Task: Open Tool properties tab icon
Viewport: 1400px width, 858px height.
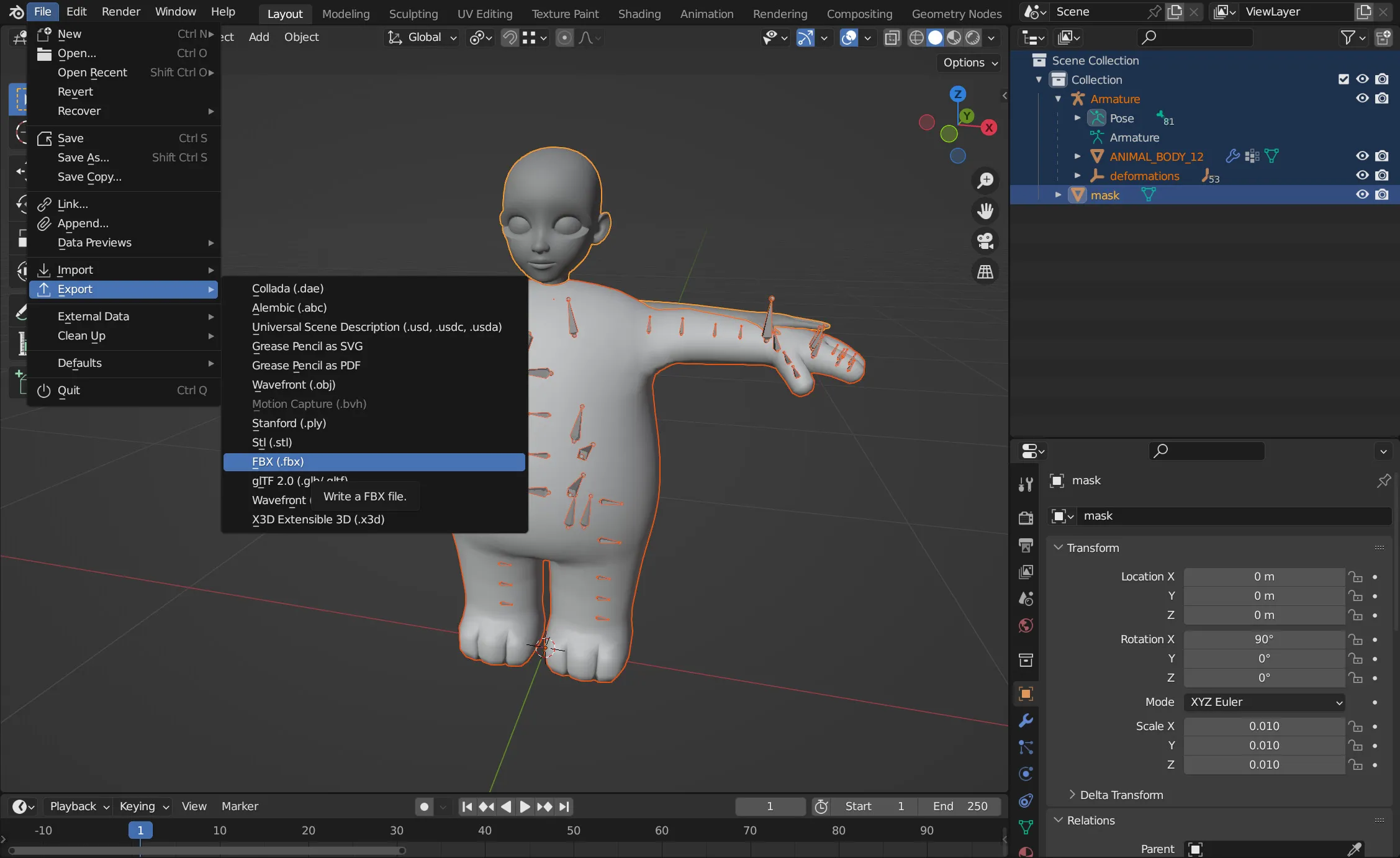Action: pyautogui.click(x=1026, y=484)
